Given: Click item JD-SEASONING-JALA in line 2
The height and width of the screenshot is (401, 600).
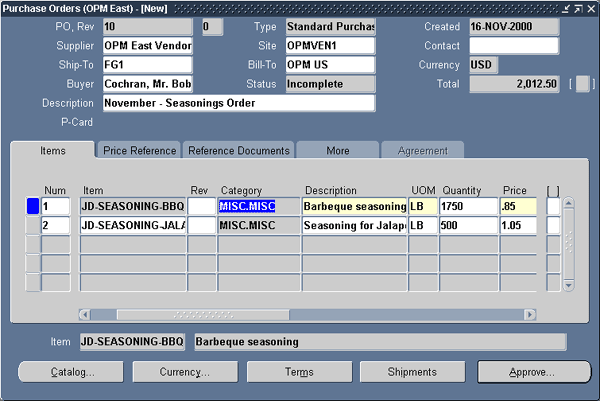Looking at the screenshot, I should click(133, 225).
